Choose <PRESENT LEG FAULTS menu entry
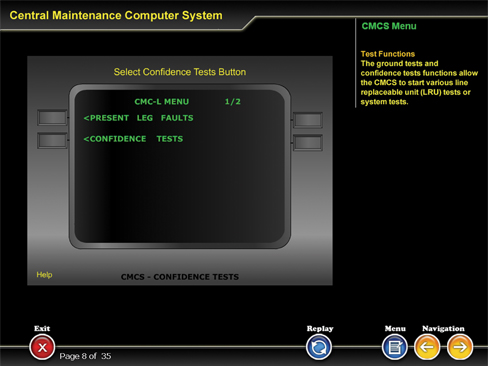This screenshot has width=488, height=366. pyautogui.click(x=138, y=118)
